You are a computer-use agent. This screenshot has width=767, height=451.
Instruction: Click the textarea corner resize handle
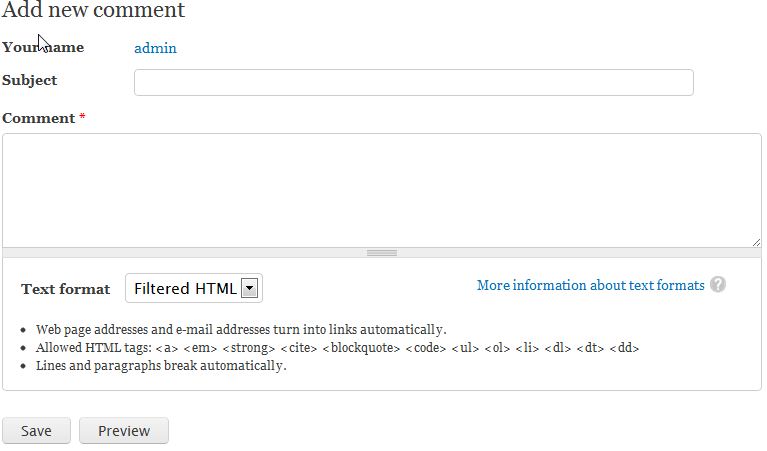(756, 241)
